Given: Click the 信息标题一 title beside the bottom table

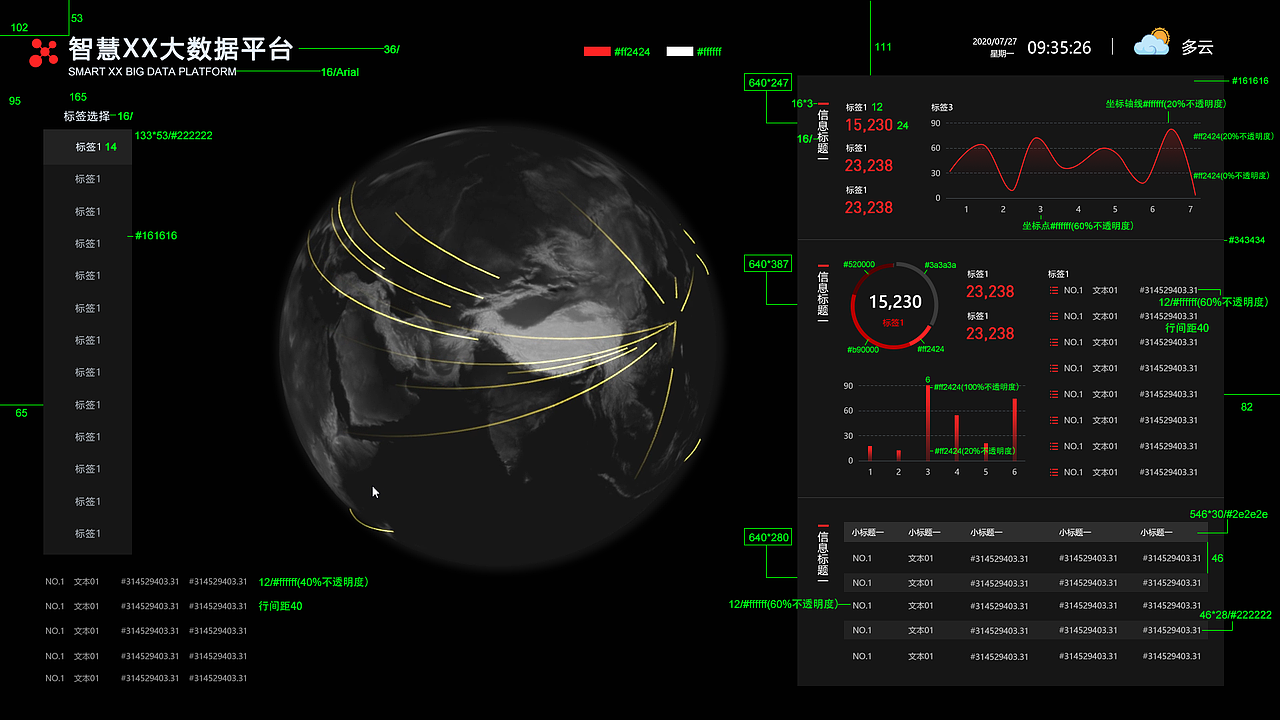Looking at the screenshot, I should tap(823, 556).
